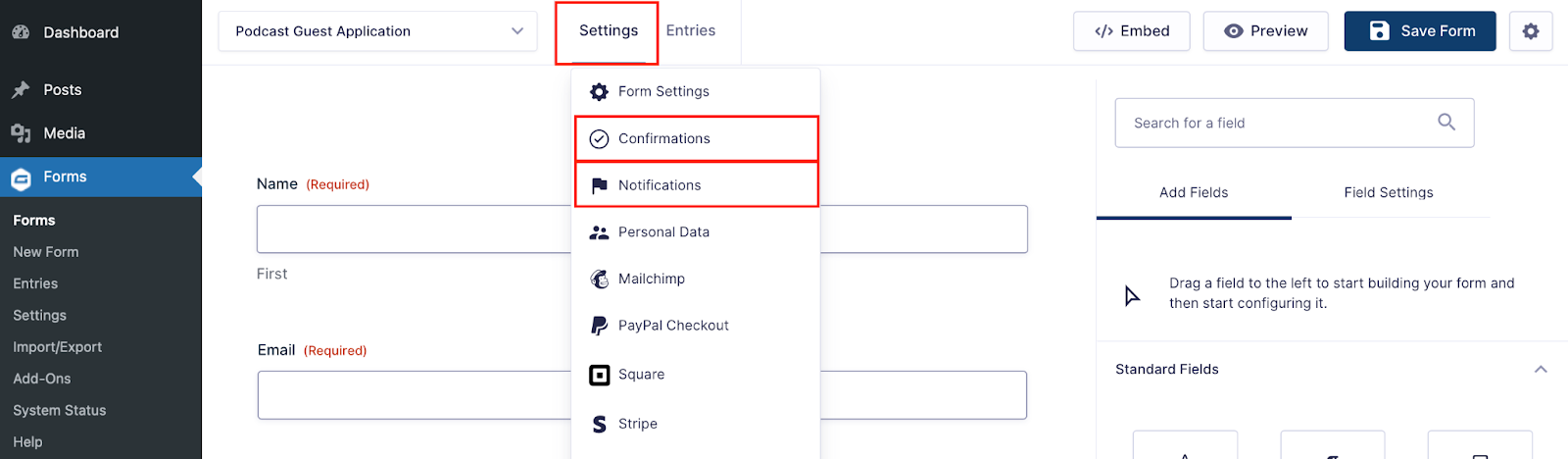The height and width of the screenshot is (459, 1568).
Task: Click the Preview button
Action: coord(1266,31)
